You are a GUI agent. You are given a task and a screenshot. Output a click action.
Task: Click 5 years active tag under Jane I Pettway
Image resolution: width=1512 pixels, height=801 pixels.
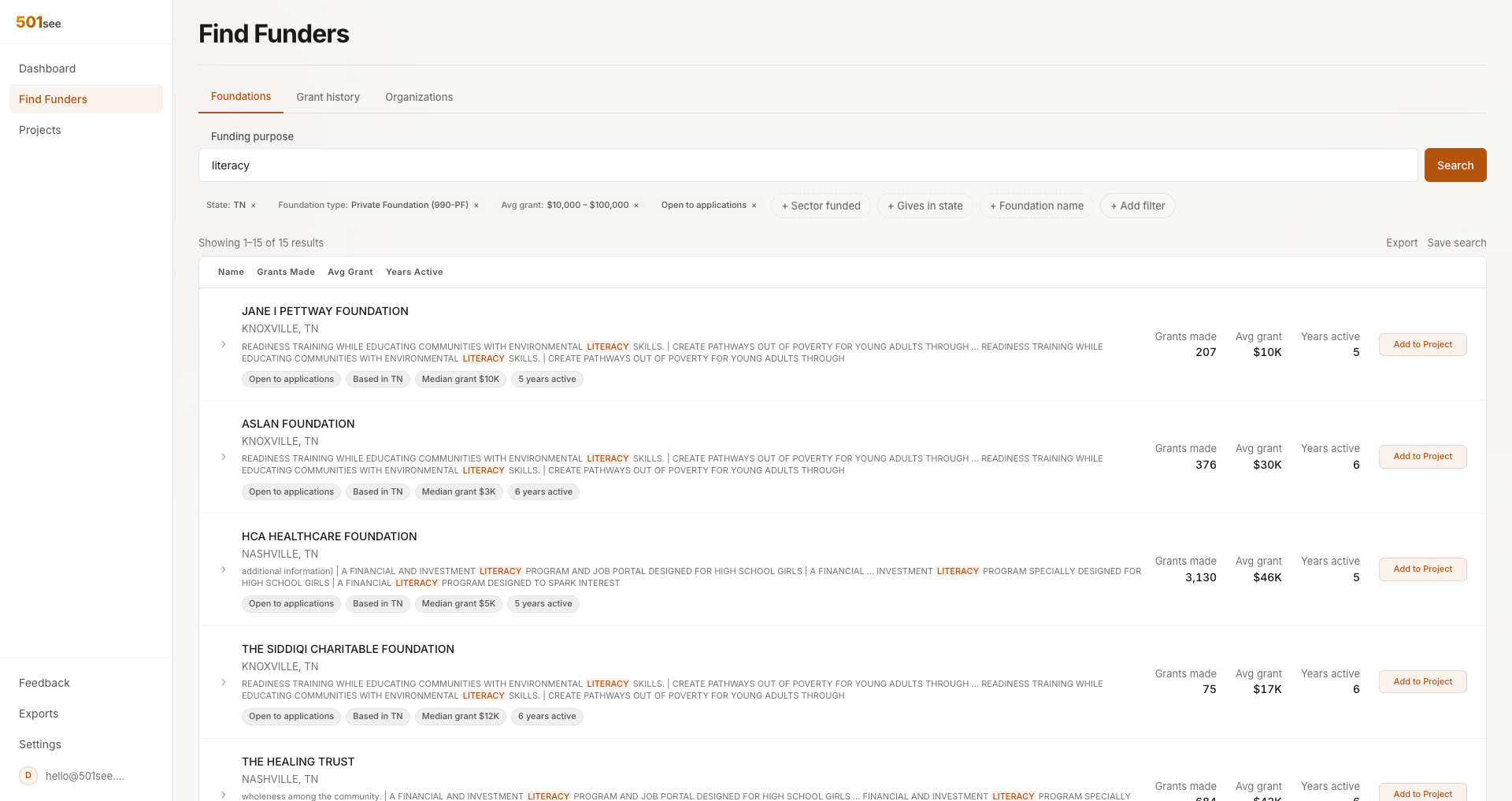pos(547,380)
